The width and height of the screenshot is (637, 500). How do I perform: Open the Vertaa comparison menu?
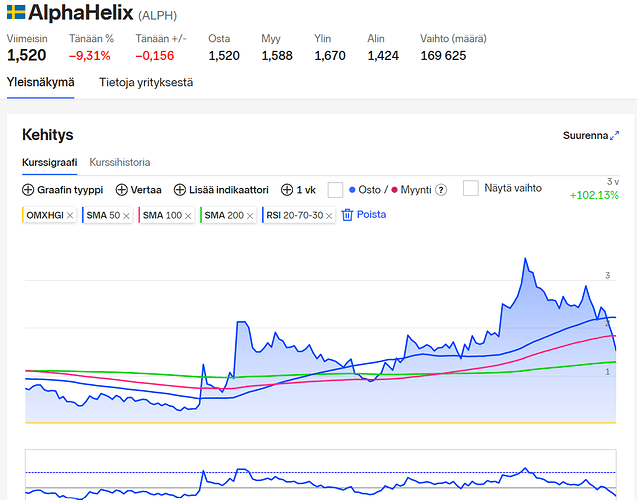[x=139, y=190]
